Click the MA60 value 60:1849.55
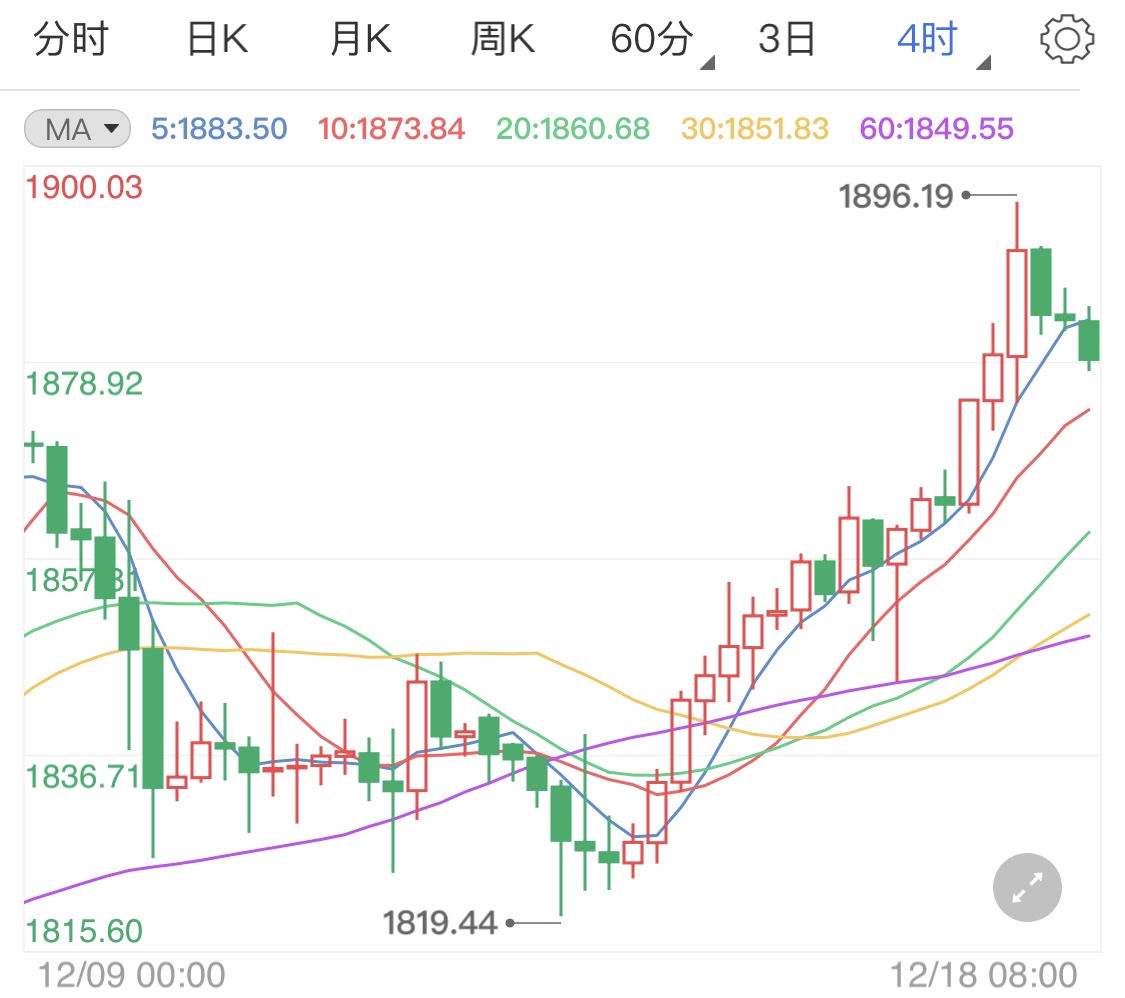Screen dimensions: 1125x998 (x=936, y=129)
